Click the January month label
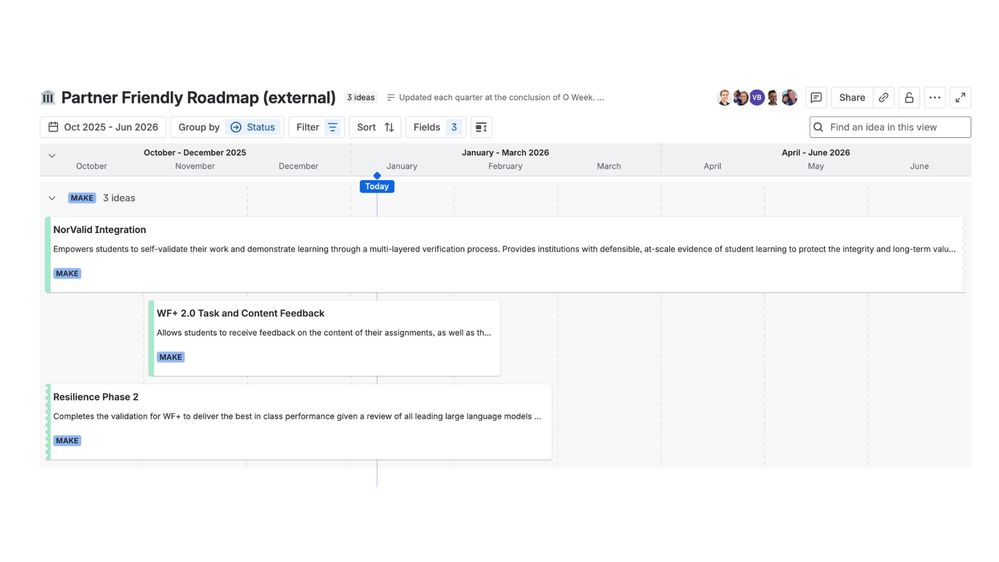Image resolution: width=999 pixels, height=562 pixels. pos(401,166)
